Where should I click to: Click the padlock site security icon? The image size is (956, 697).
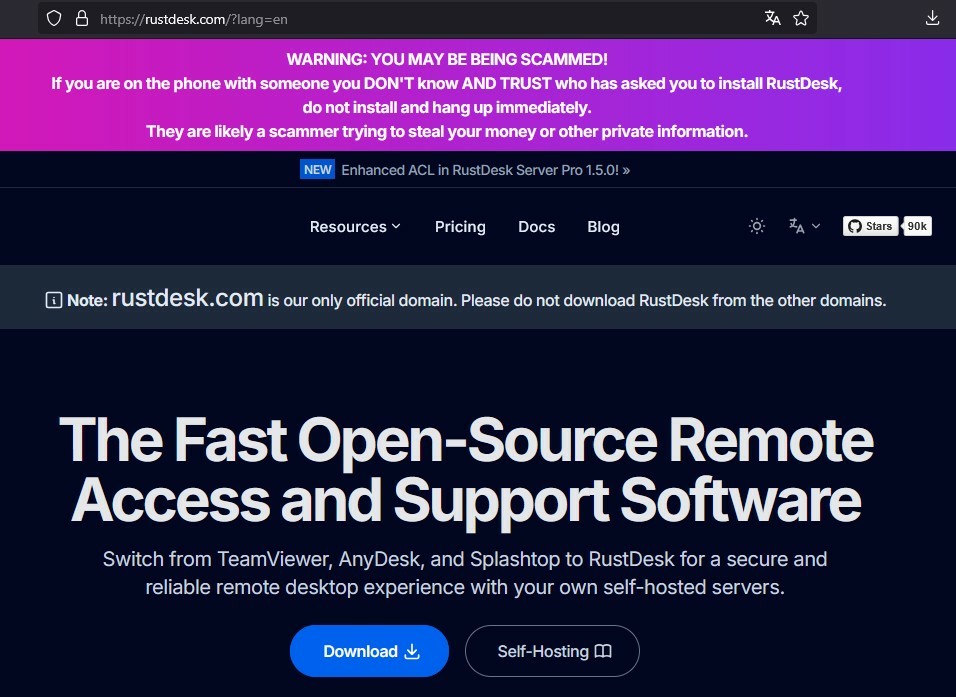[x=82, y=18]
